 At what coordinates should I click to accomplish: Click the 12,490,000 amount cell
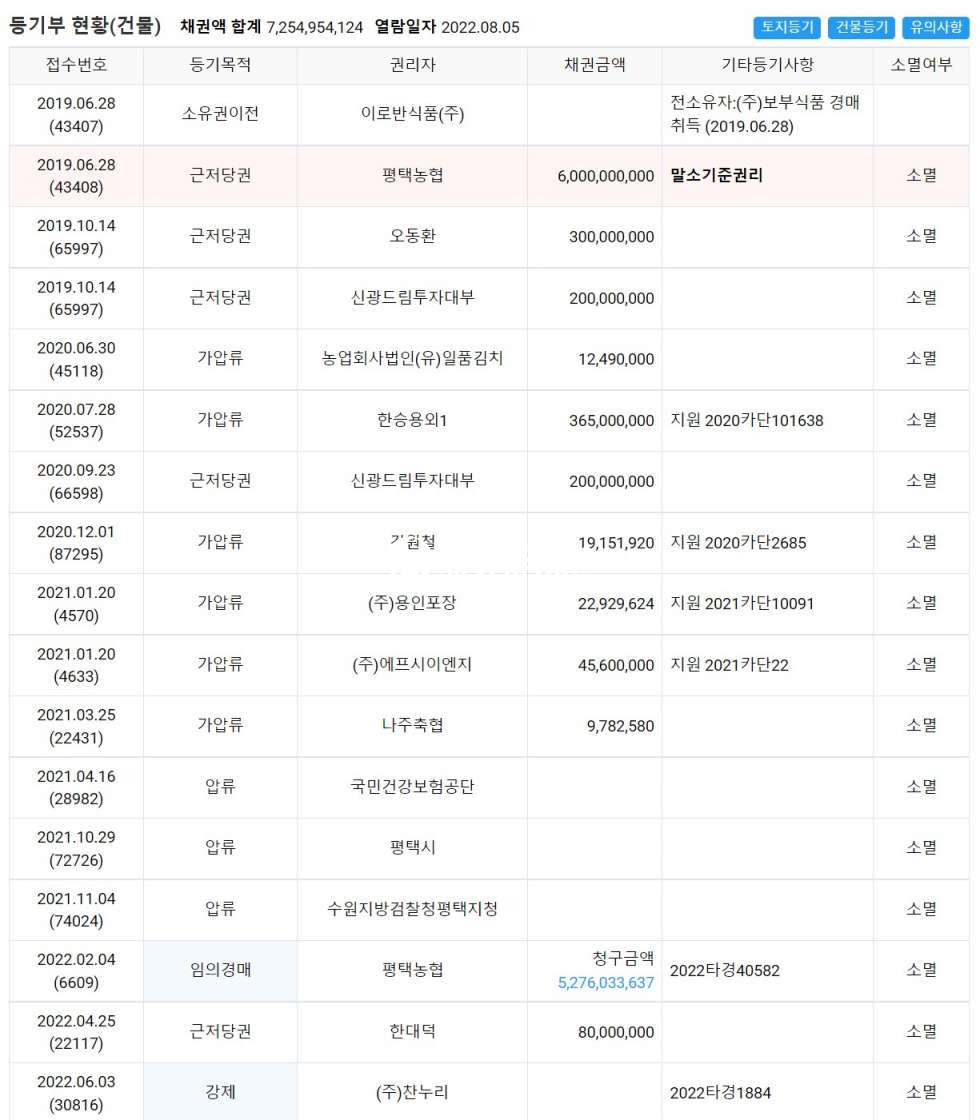click(594, 359)
